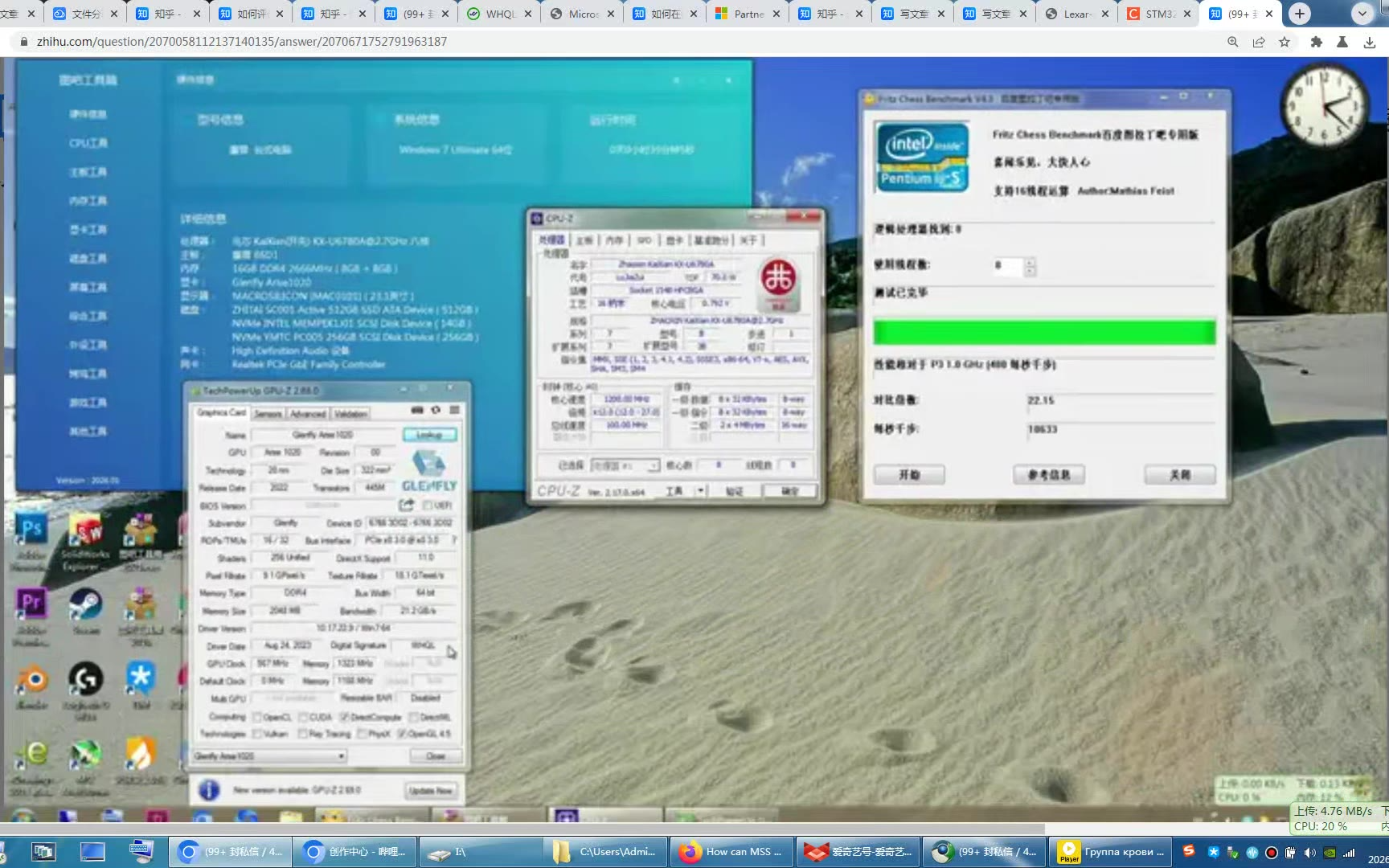Click the blue info icon below GPU-Z
This screenshot has height=868, width=1389.
[209, 790]
